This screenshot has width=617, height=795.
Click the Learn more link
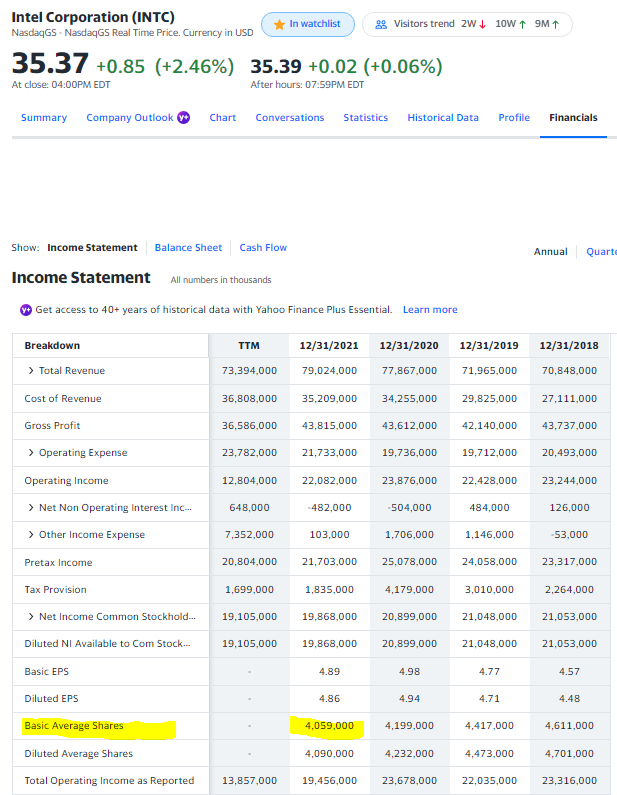[x=430, y=310]
